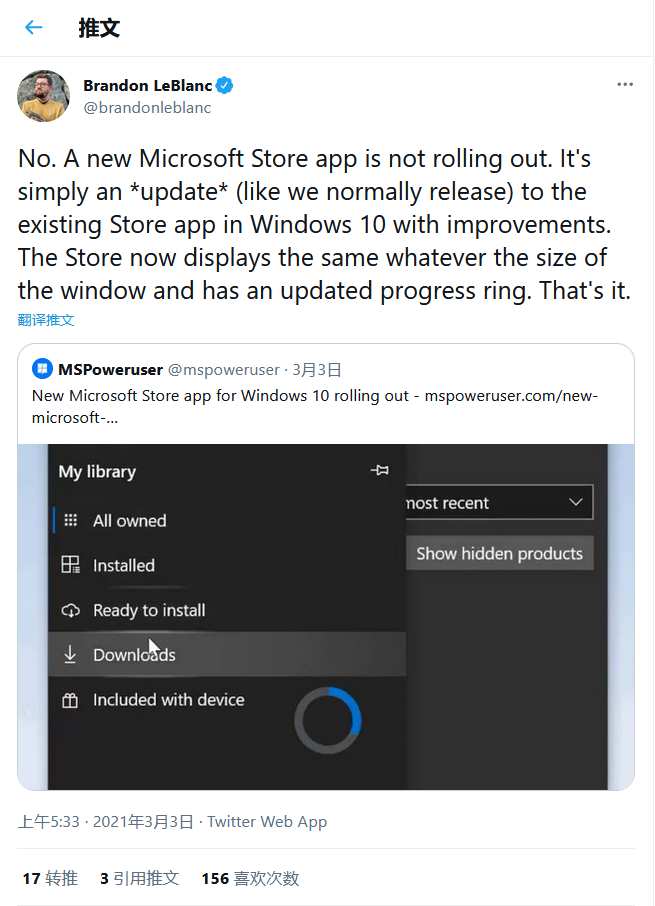Open the Twitter Web App source link
Viewport: 655px width, 906px height.
pos(267,822)
